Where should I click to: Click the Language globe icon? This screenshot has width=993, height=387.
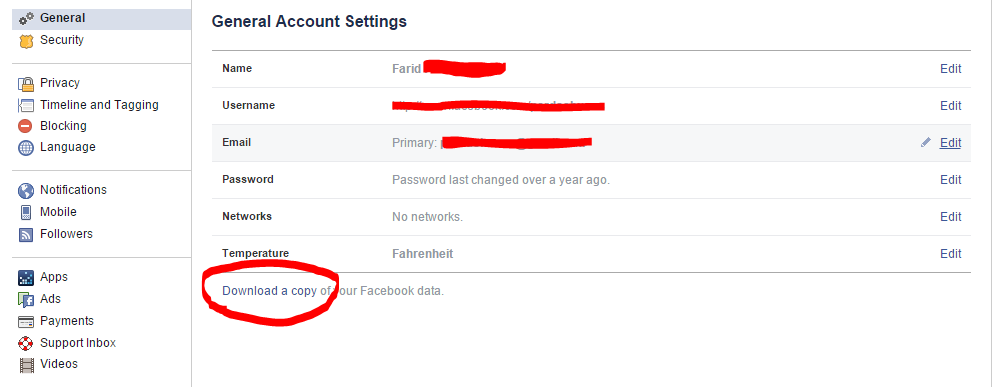[x=26, y=148]
